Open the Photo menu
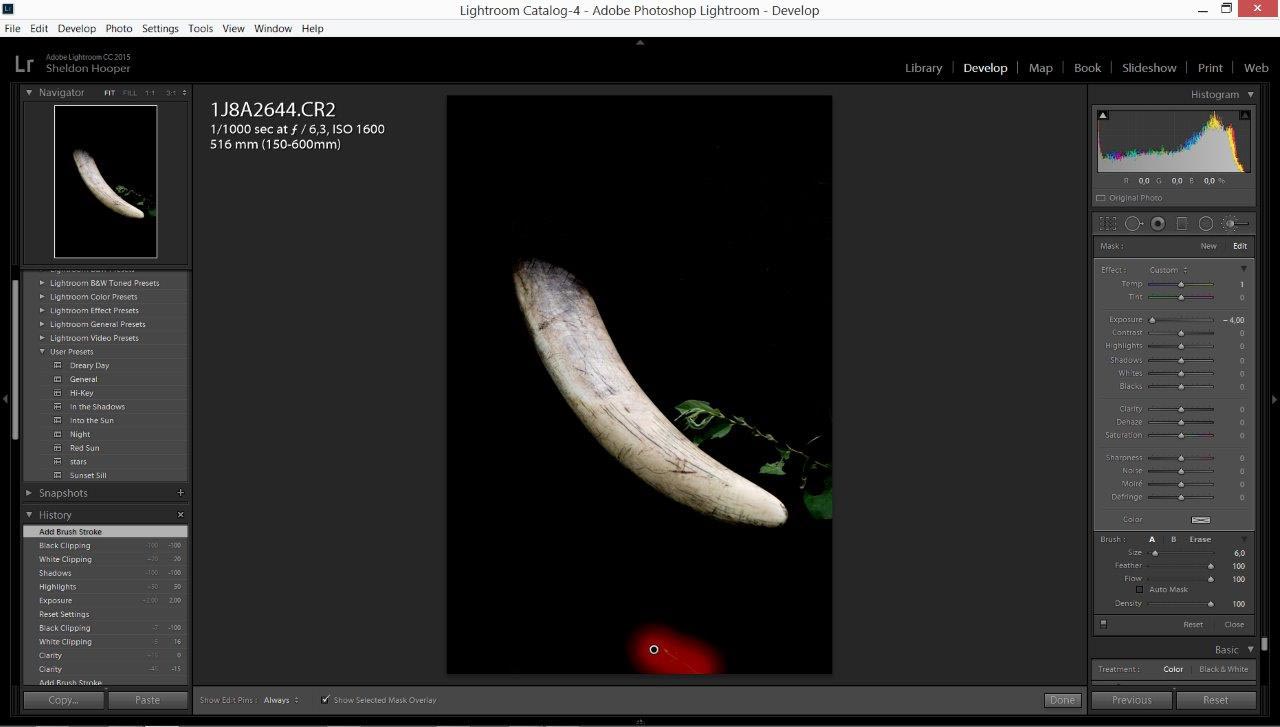Screen dimensions: 1280x727 point(119,28)
